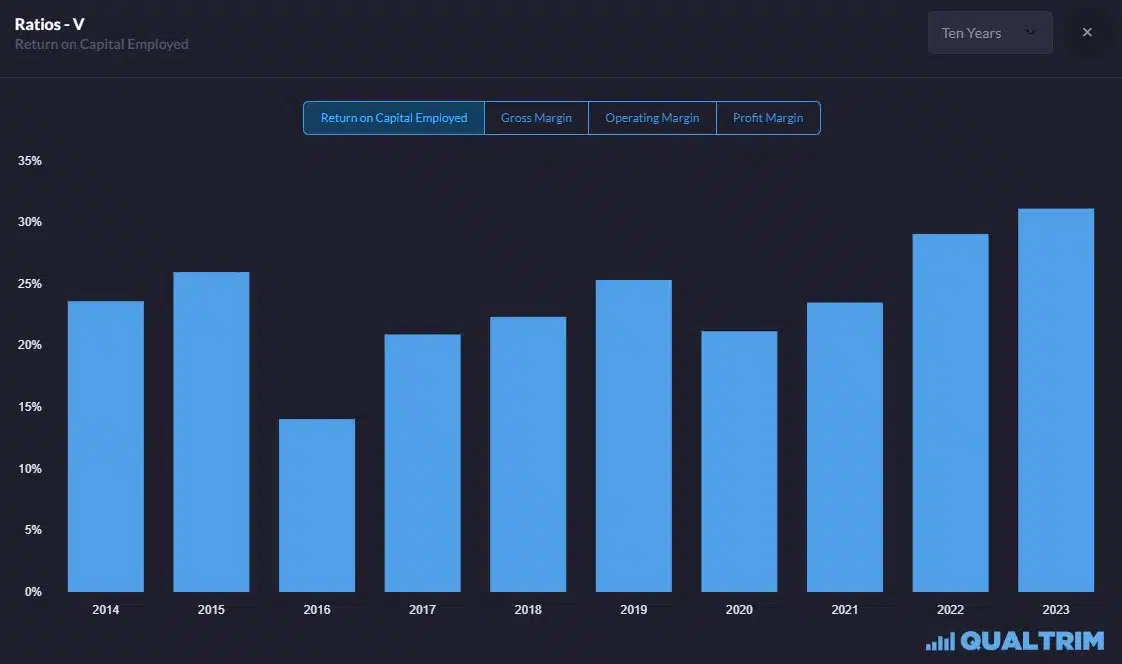Click the shortest bar representing 2016
This screenshot has width=1122, height=664.
[x=316, y=500]
